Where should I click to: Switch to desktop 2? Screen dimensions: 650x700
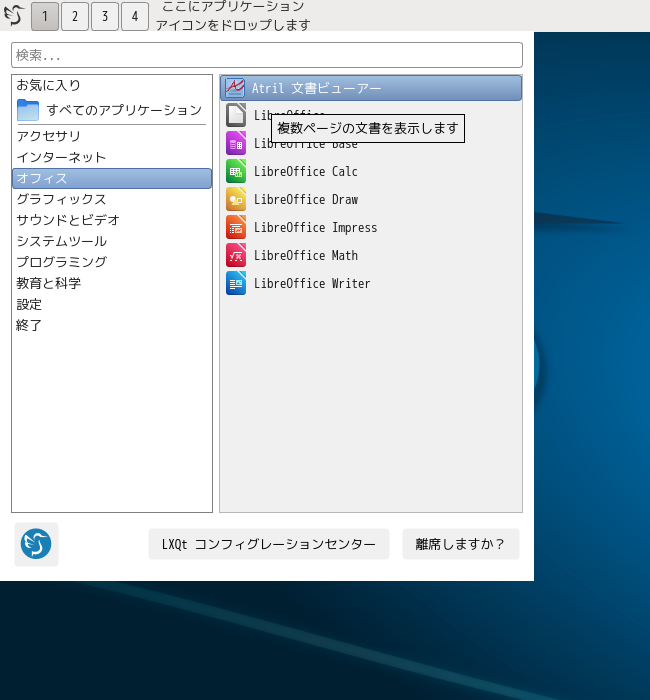coord(75,16)
